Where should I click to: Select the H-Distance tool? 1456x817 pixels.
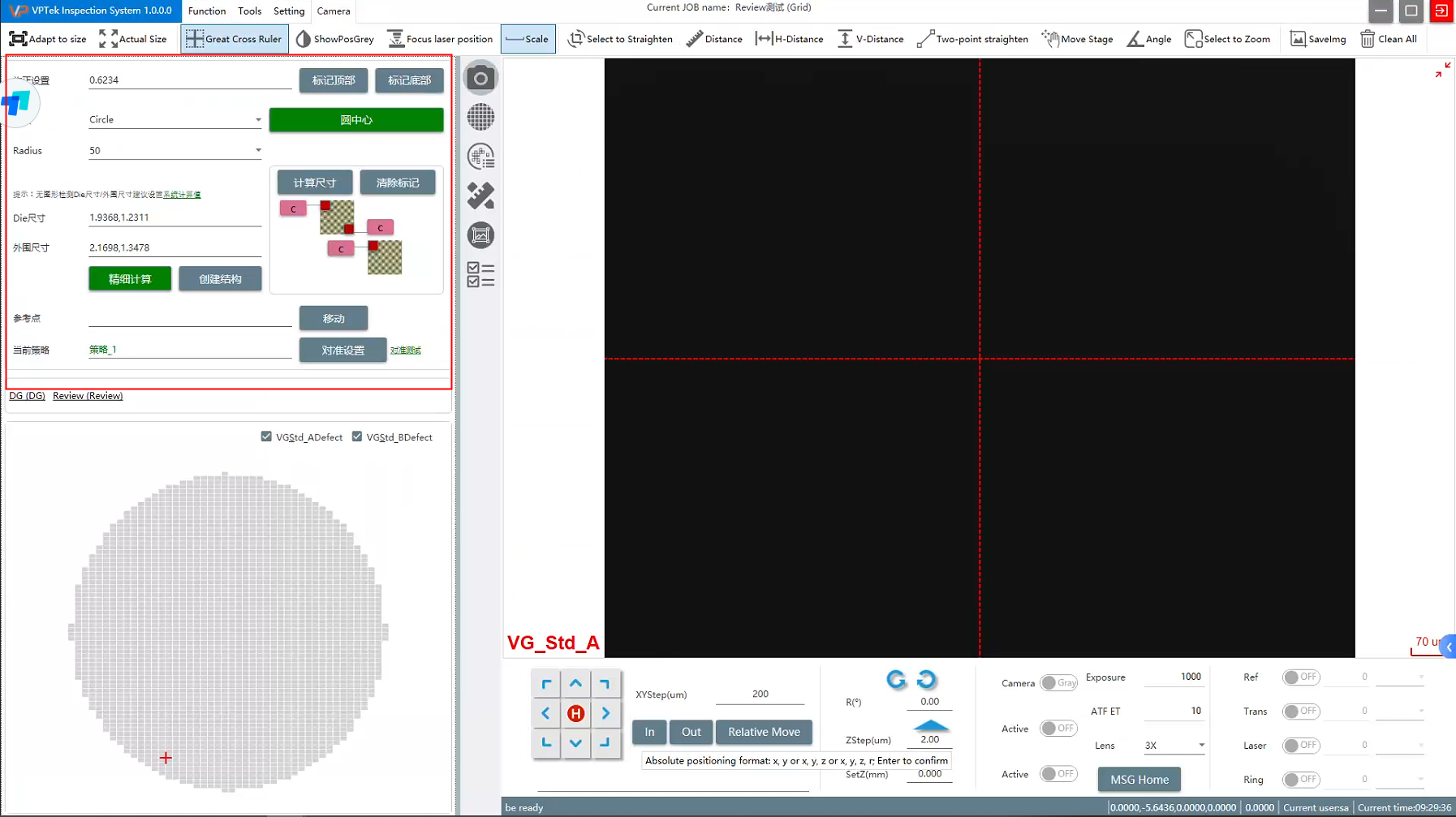(x=789, y=39)
